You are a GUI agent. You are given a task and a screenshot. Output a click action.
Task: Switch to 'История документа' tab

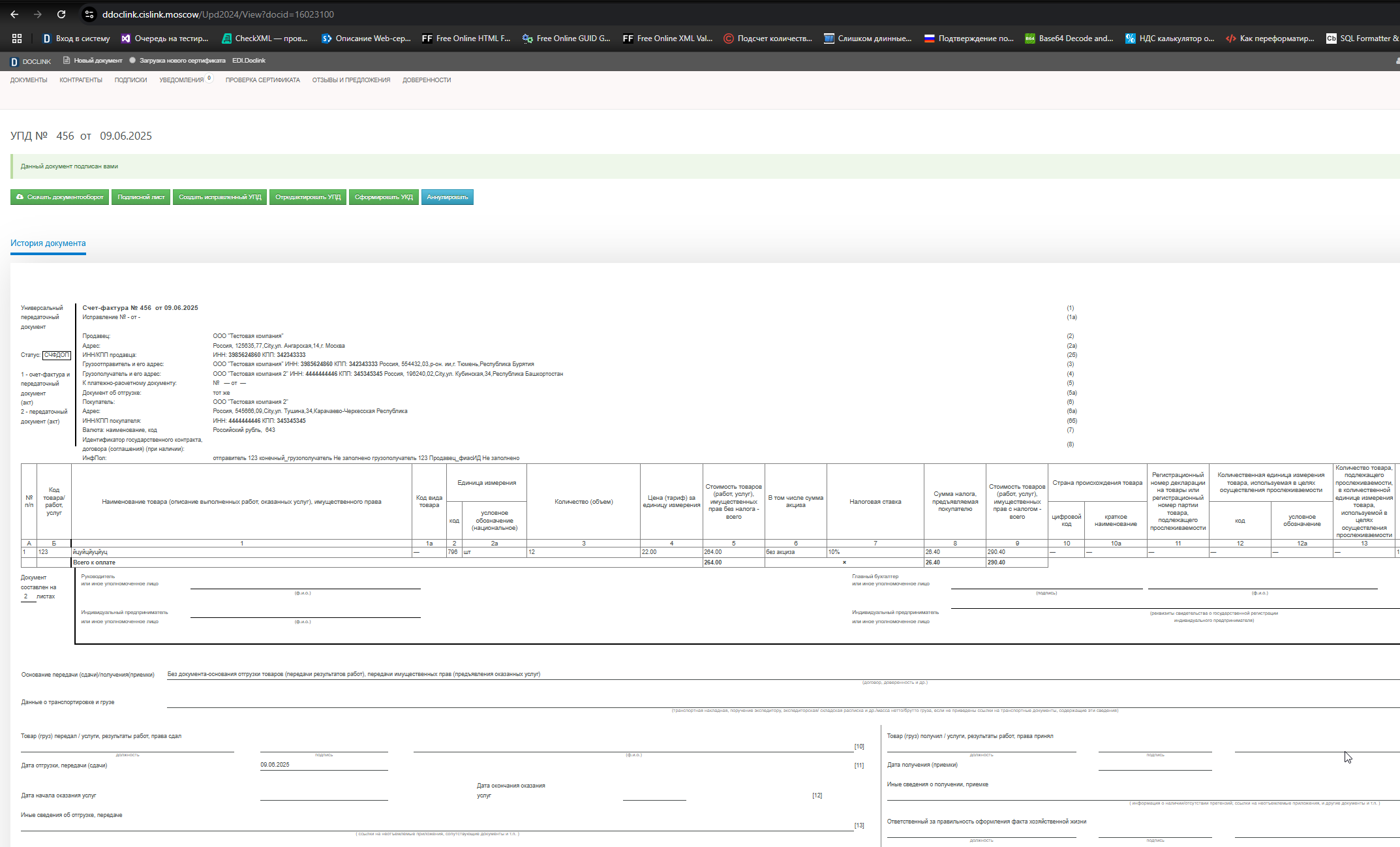pyautogui.click(x=48, y=243)
